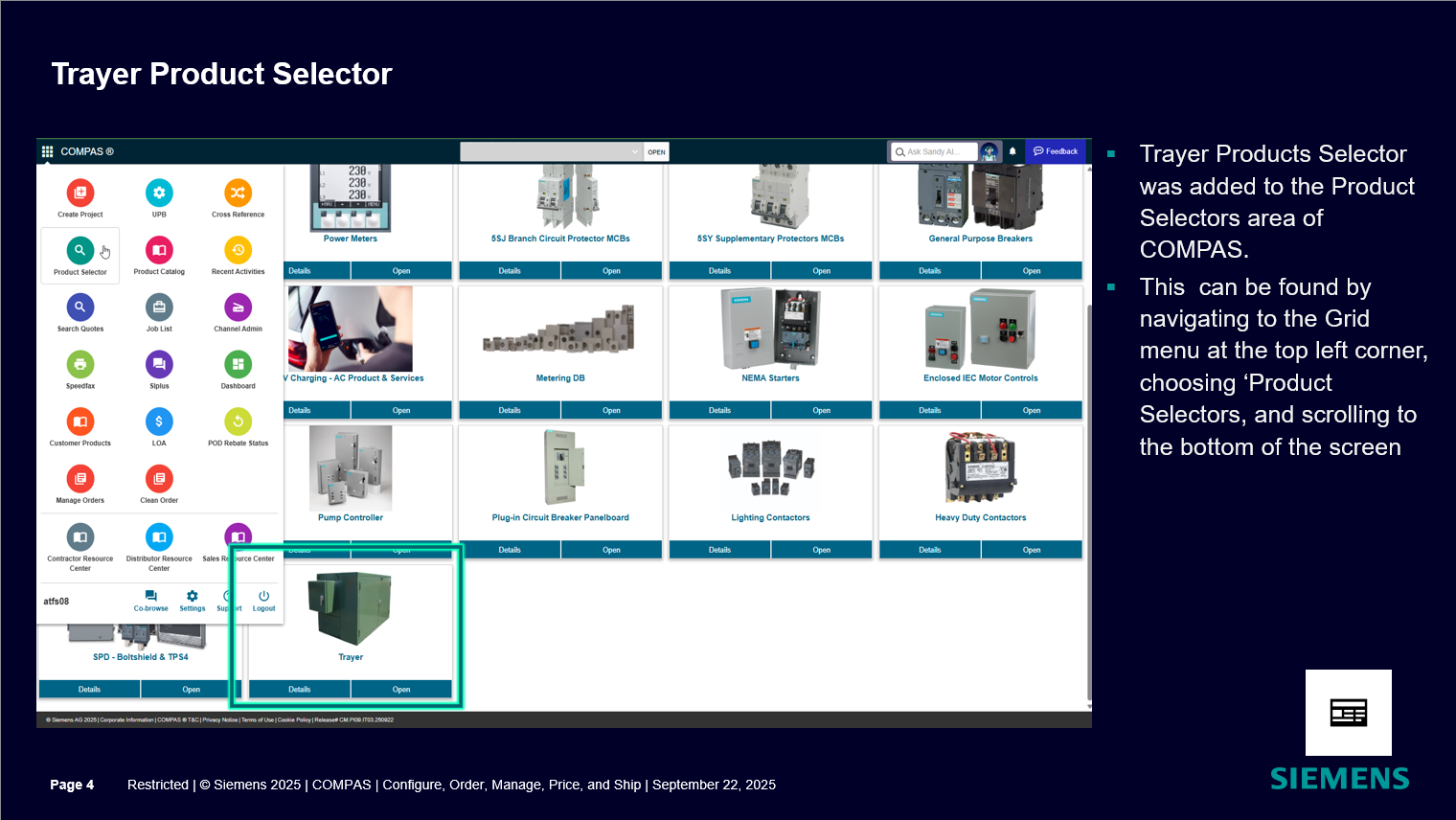Open the user avatar in header
Image resolution: width=1456 pixels, height=820 pixels.
[x=990, y=151]
